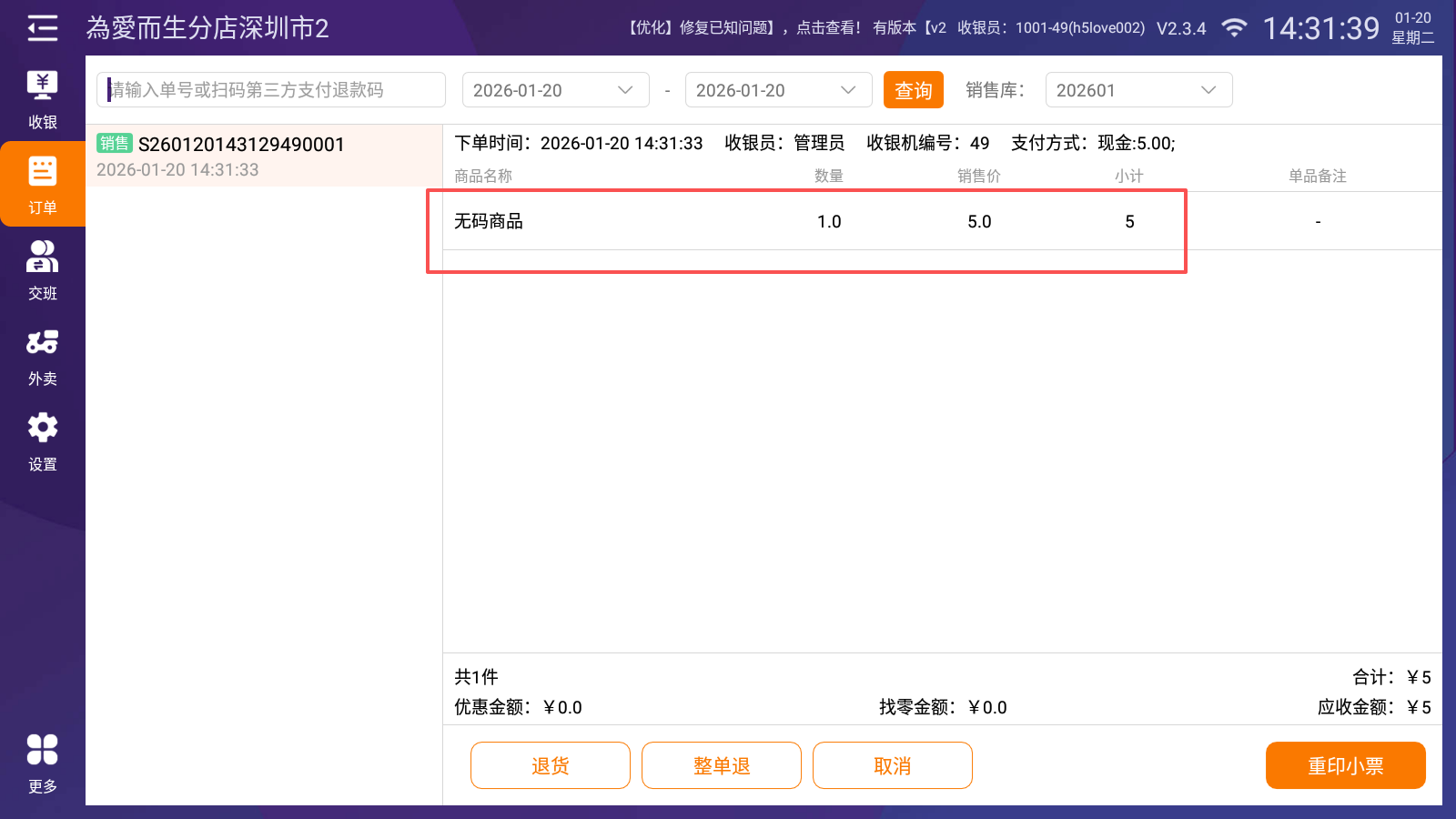
Task: Click 重印小票 to reprint receipt
Action: coord(1345,765)
